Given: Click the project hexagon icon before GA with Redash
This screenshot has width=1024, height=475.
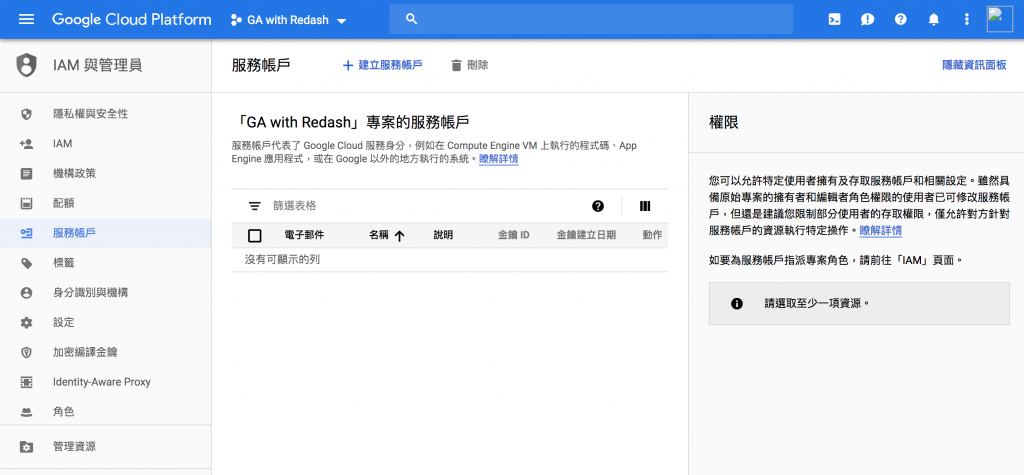Looking at the screenshot, I should (x=236, y=20).
